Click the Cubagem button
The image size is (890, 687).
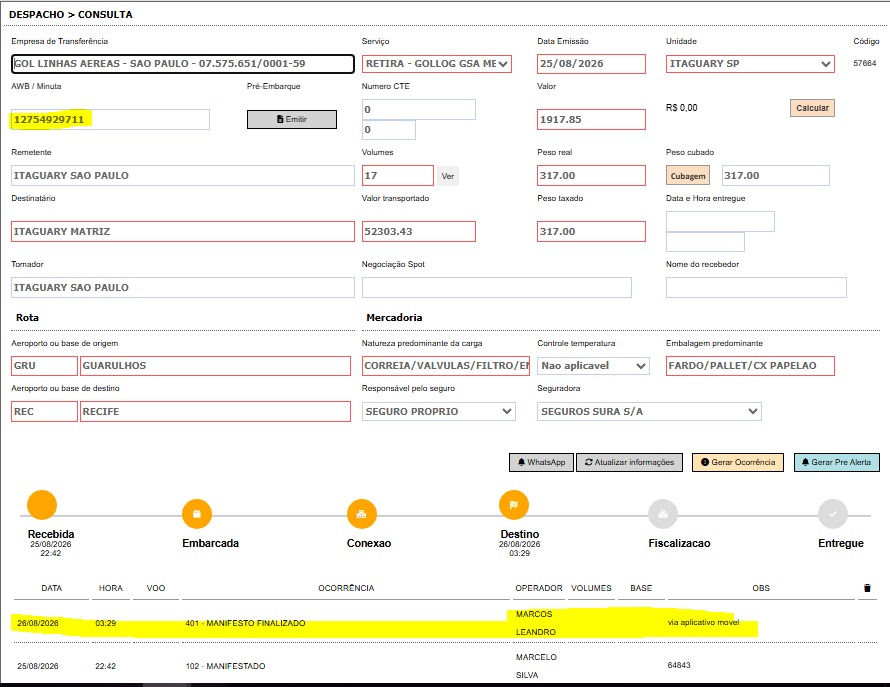688,176
